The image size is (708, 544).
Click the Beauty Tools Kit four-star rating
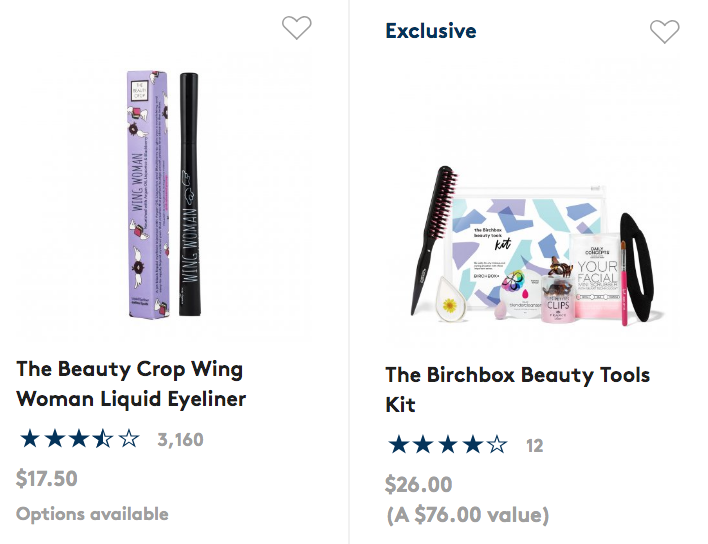point(447,445)
